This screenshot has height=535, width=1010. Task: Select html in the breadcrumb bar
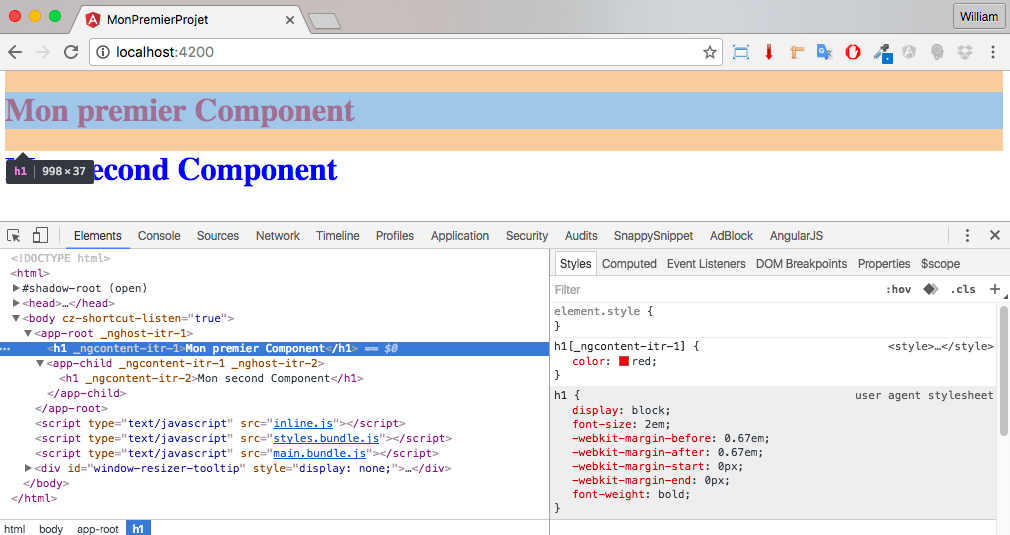click(15, 529)
